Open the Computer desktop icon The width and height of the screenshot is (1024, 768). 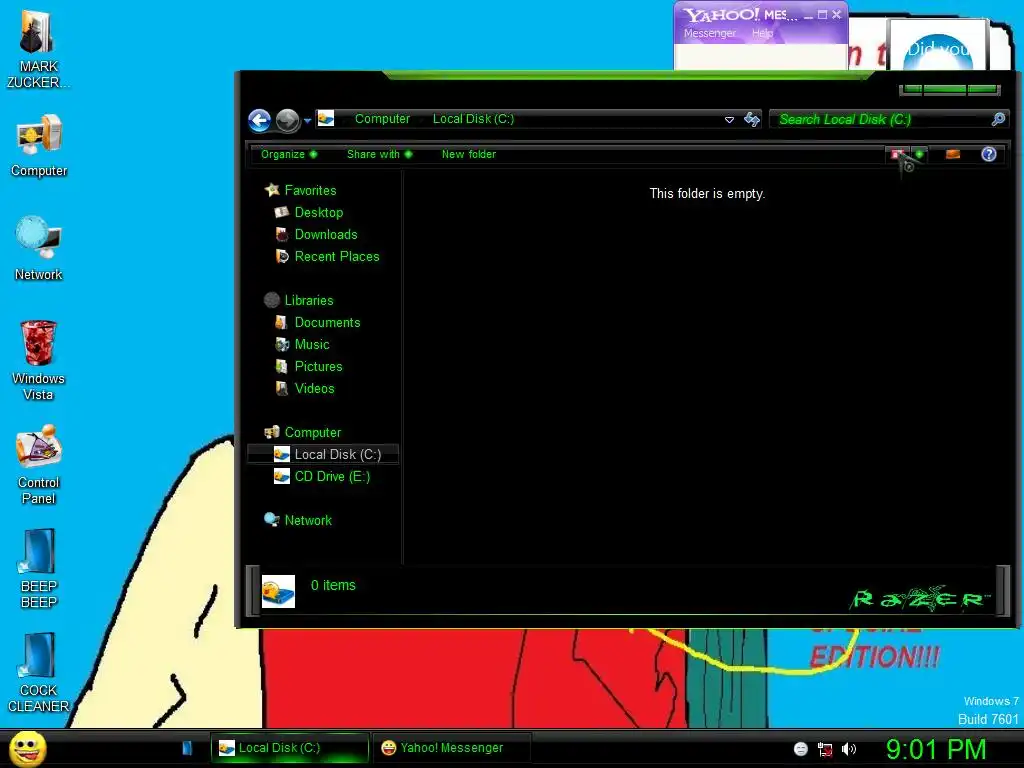pos(39,146)
